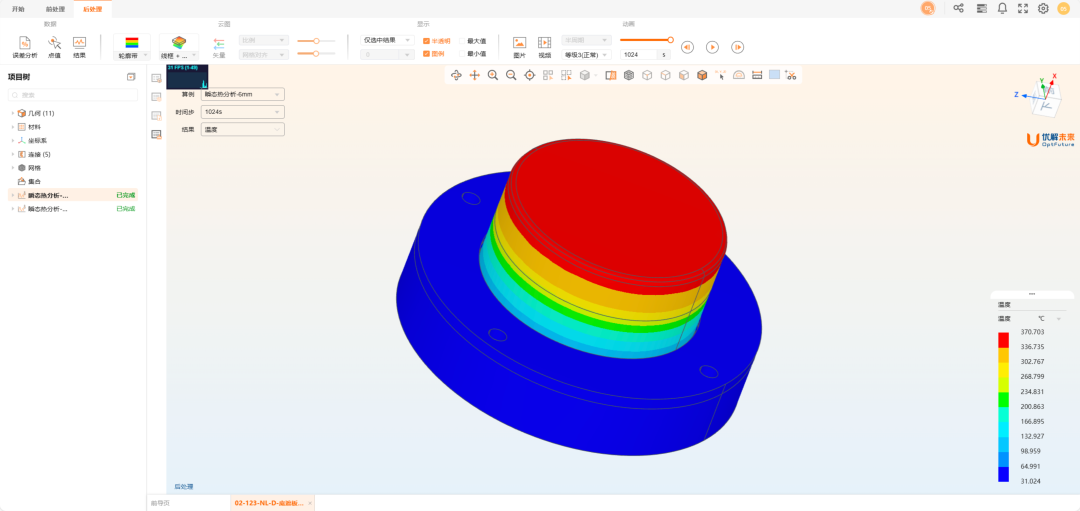Activate the rotate view tool
Screen dimensions: 1080x511
point(456,75)
